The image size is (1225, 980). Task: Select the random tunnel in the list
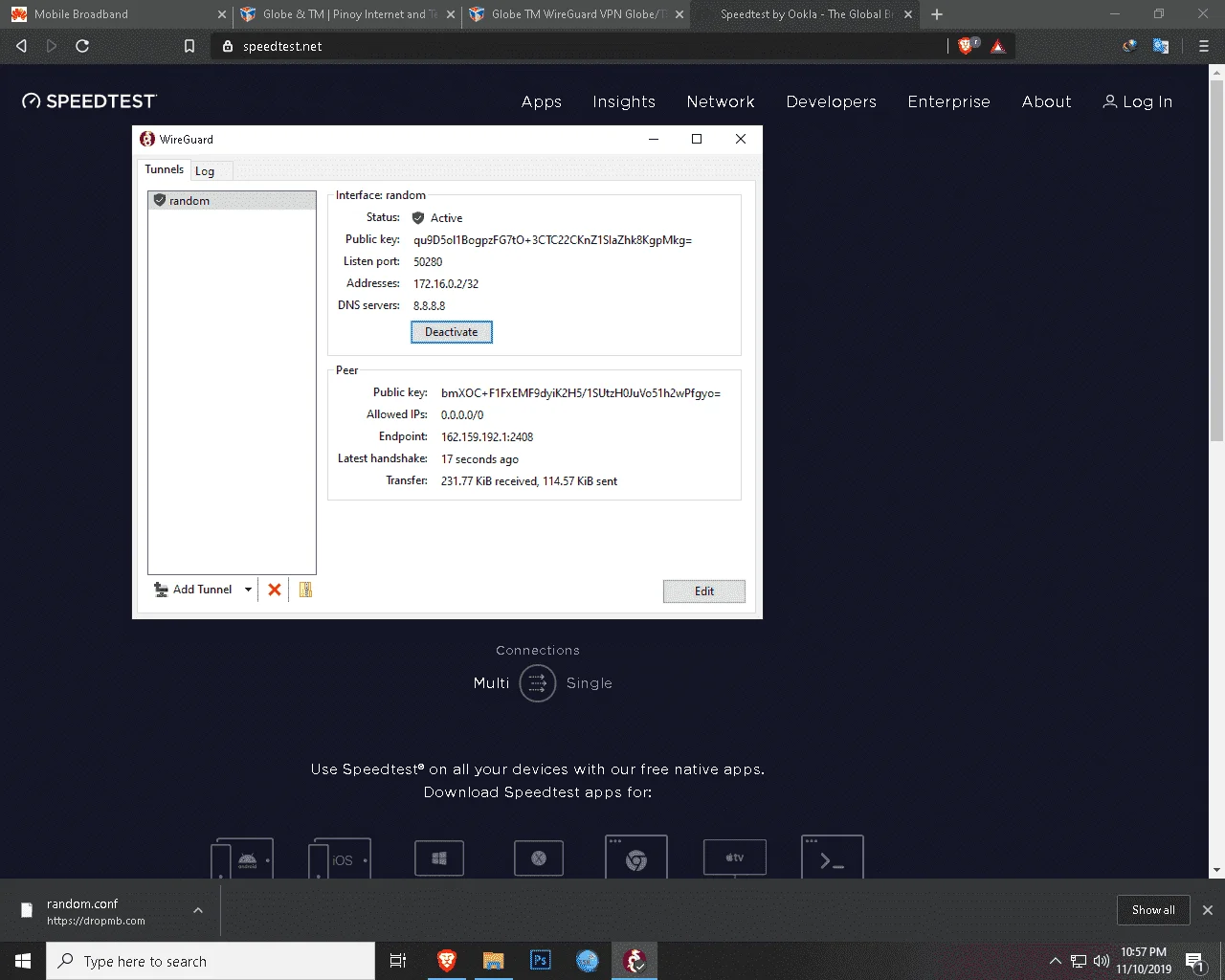(232, 201)
